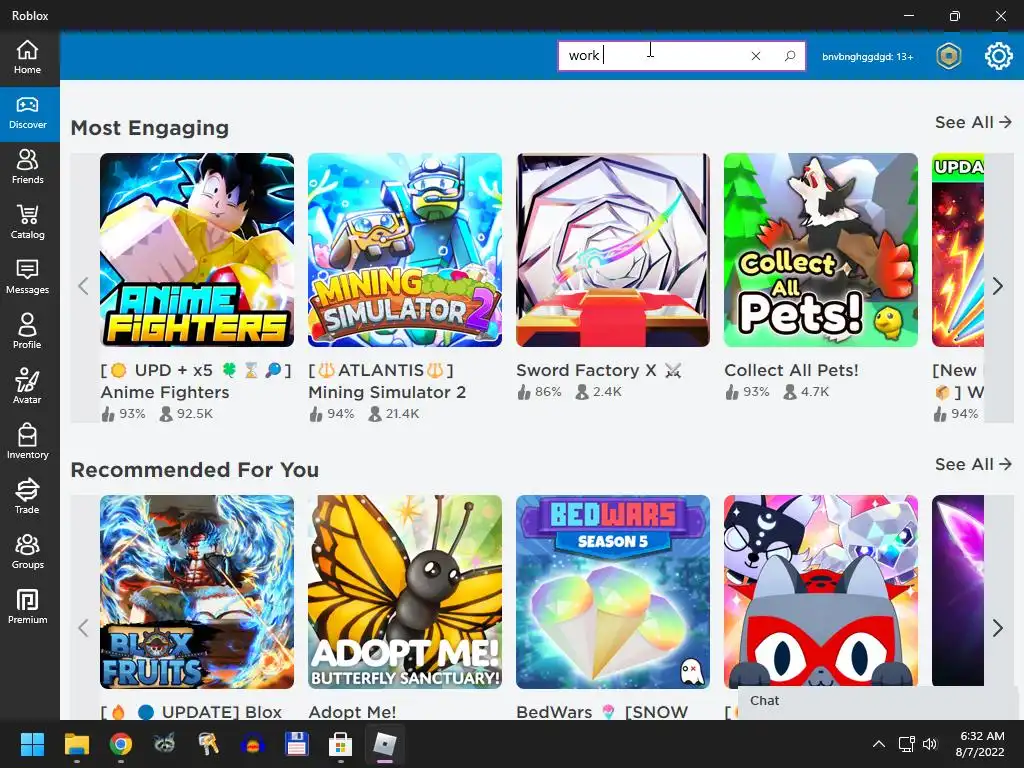View your Profile page
Image resolution: width=1024 pixels, height=768 pixels.
click(27, 332)
